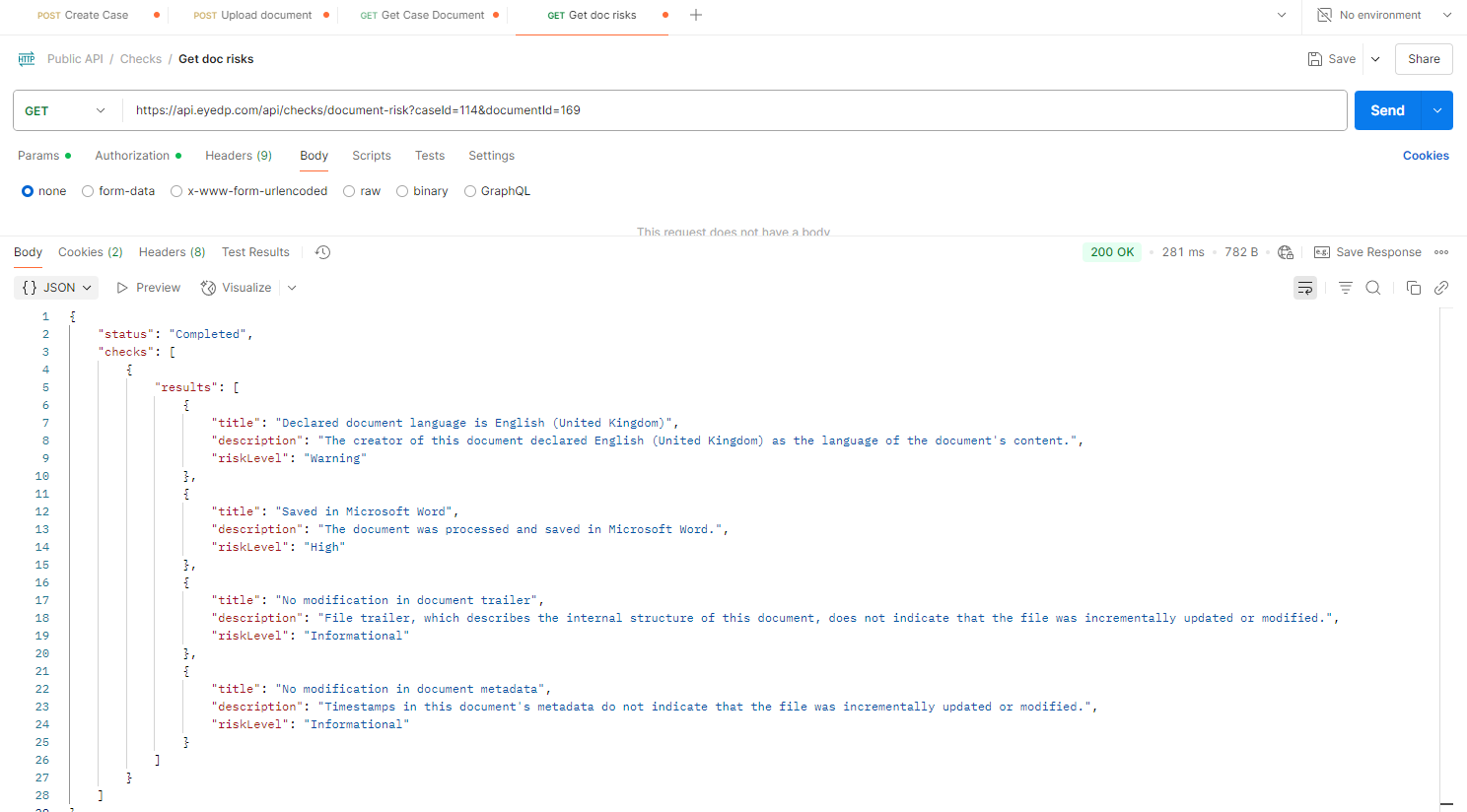Open proxy settings via globe-lock icon
Viewport: 1467px width, 812px height.
(1286, 251)
